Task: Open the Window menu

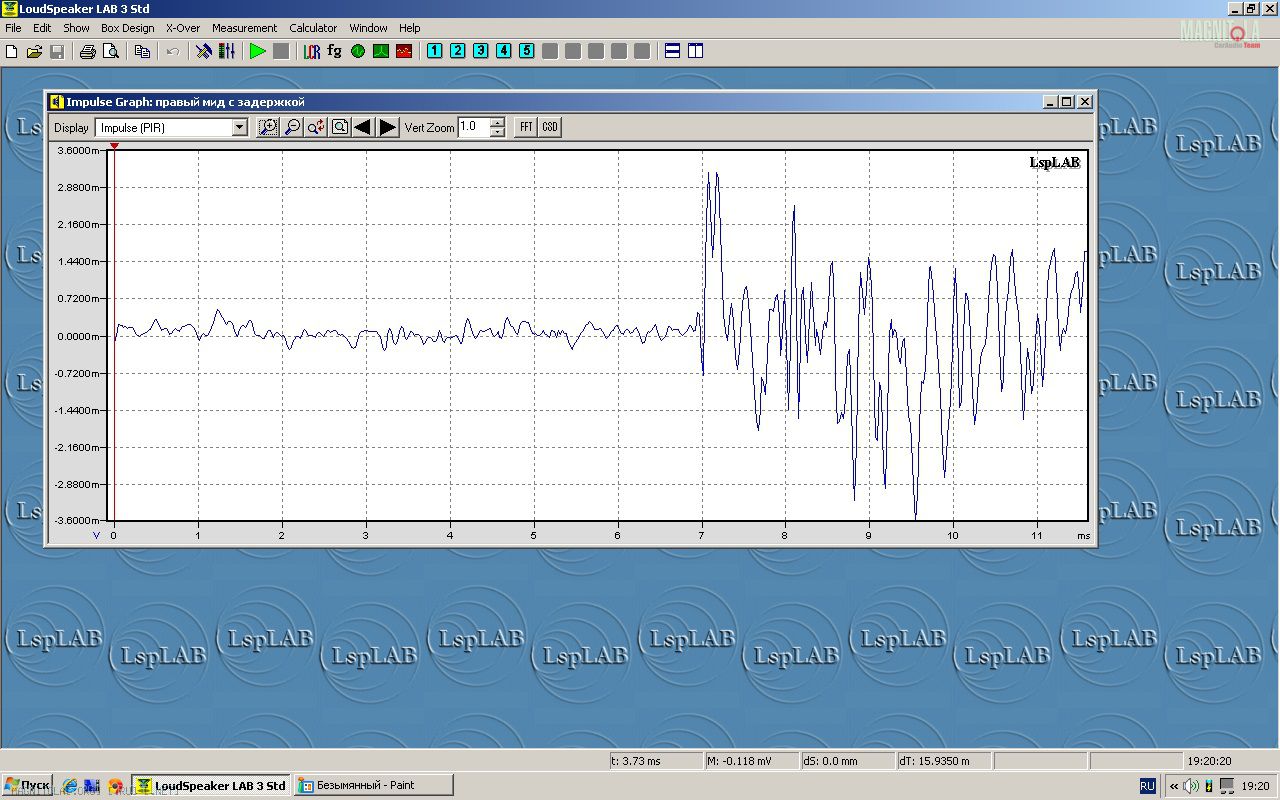Action: click(x=369, y=28)
